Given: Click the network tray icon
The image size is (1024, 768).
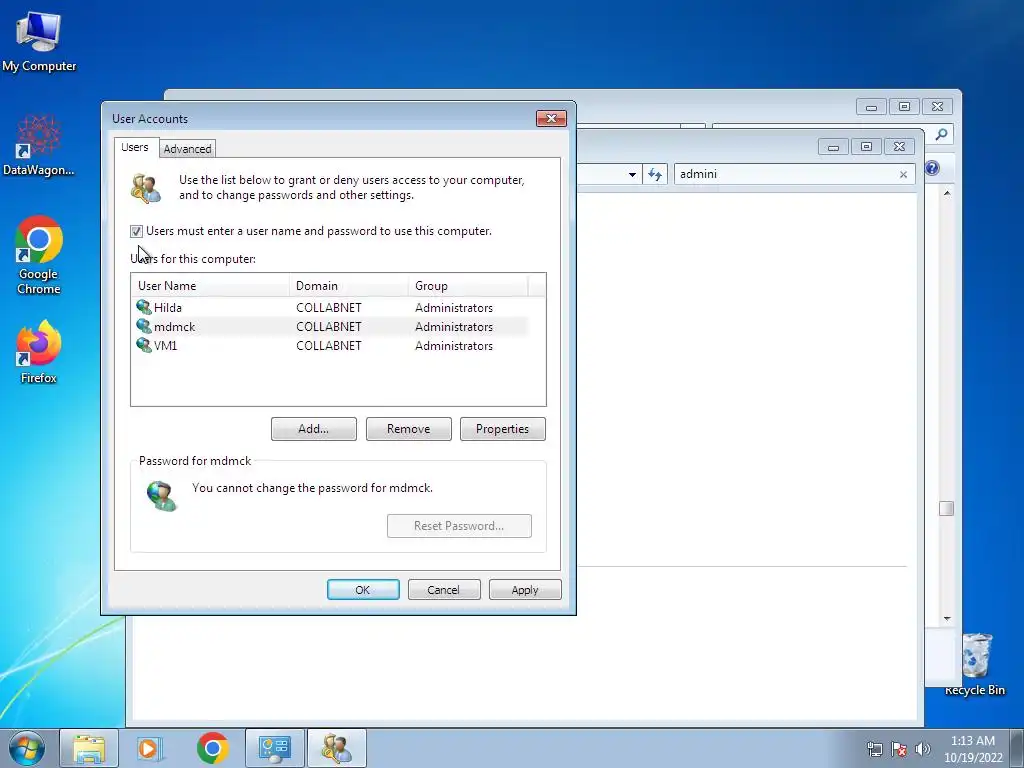Looking at the screenshot, I should point(874,749).
